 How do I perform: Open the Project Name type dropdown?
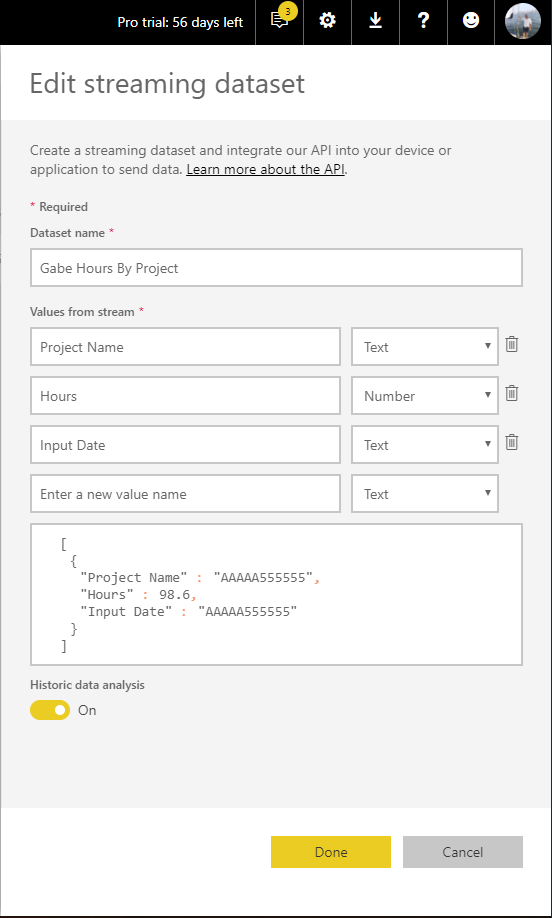425,347
